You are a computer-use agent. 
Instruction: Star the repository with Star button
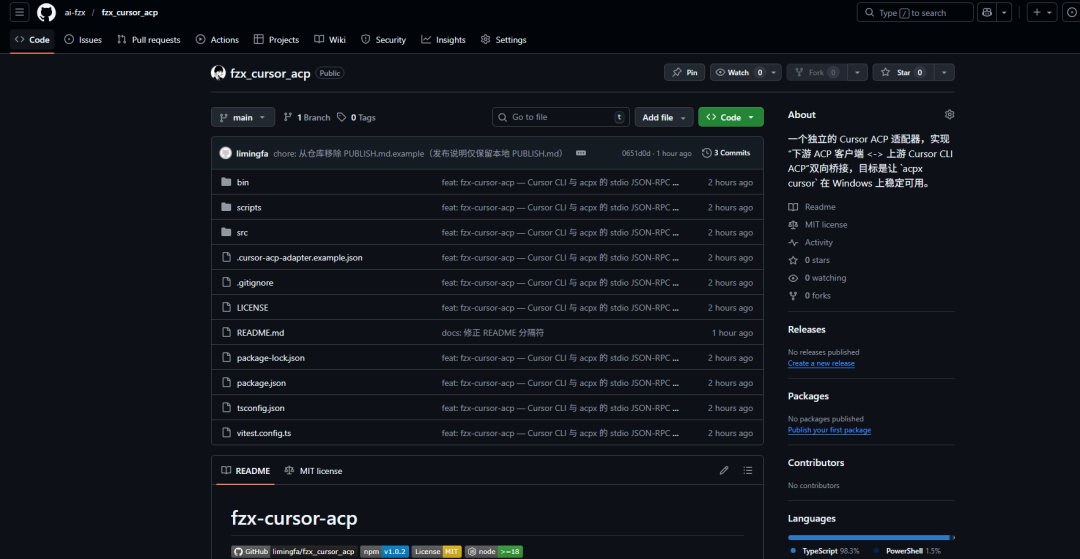click(904, 72)
